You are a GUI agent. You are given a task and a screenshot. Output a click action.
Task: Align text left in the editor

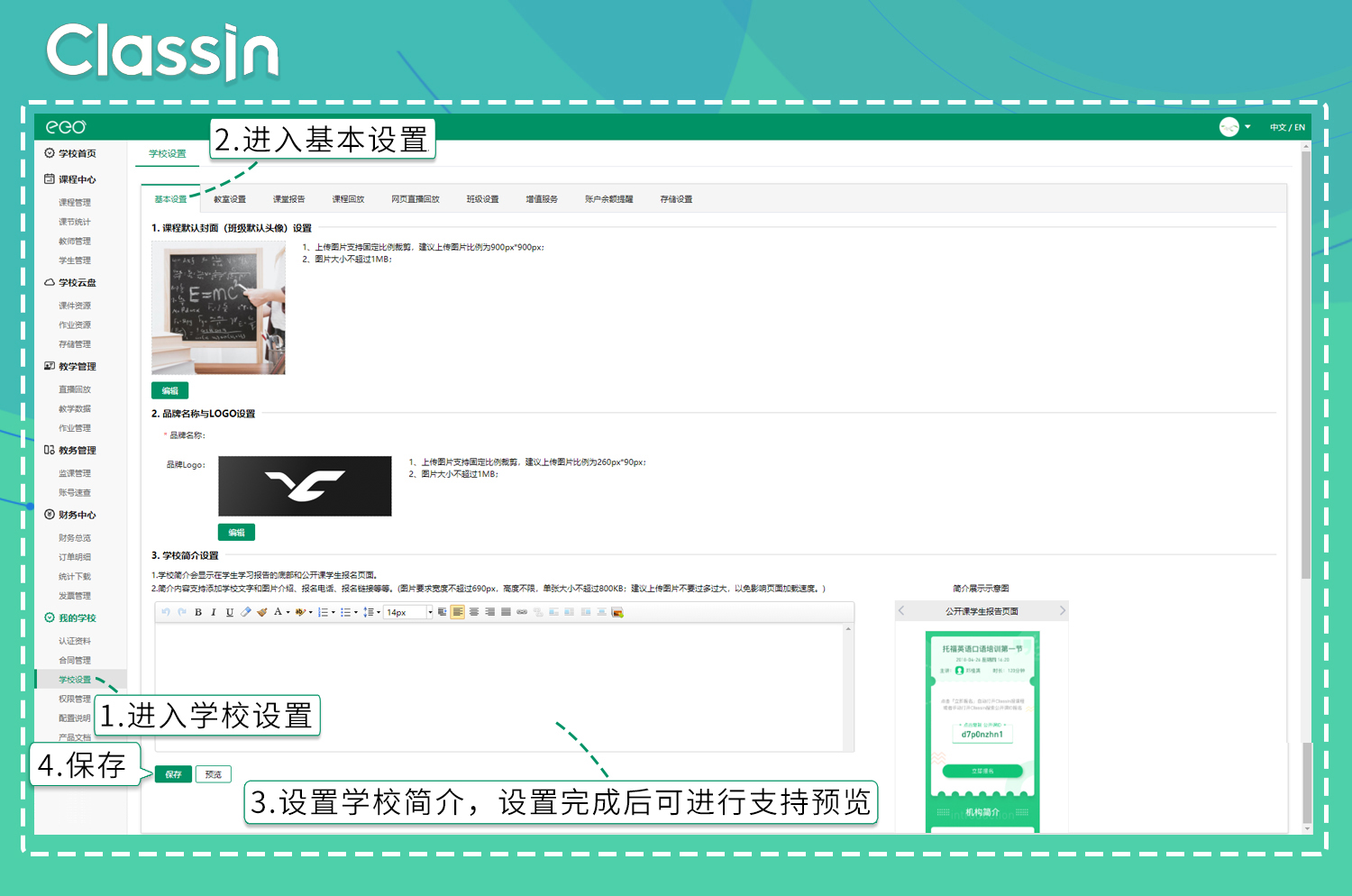458,612
